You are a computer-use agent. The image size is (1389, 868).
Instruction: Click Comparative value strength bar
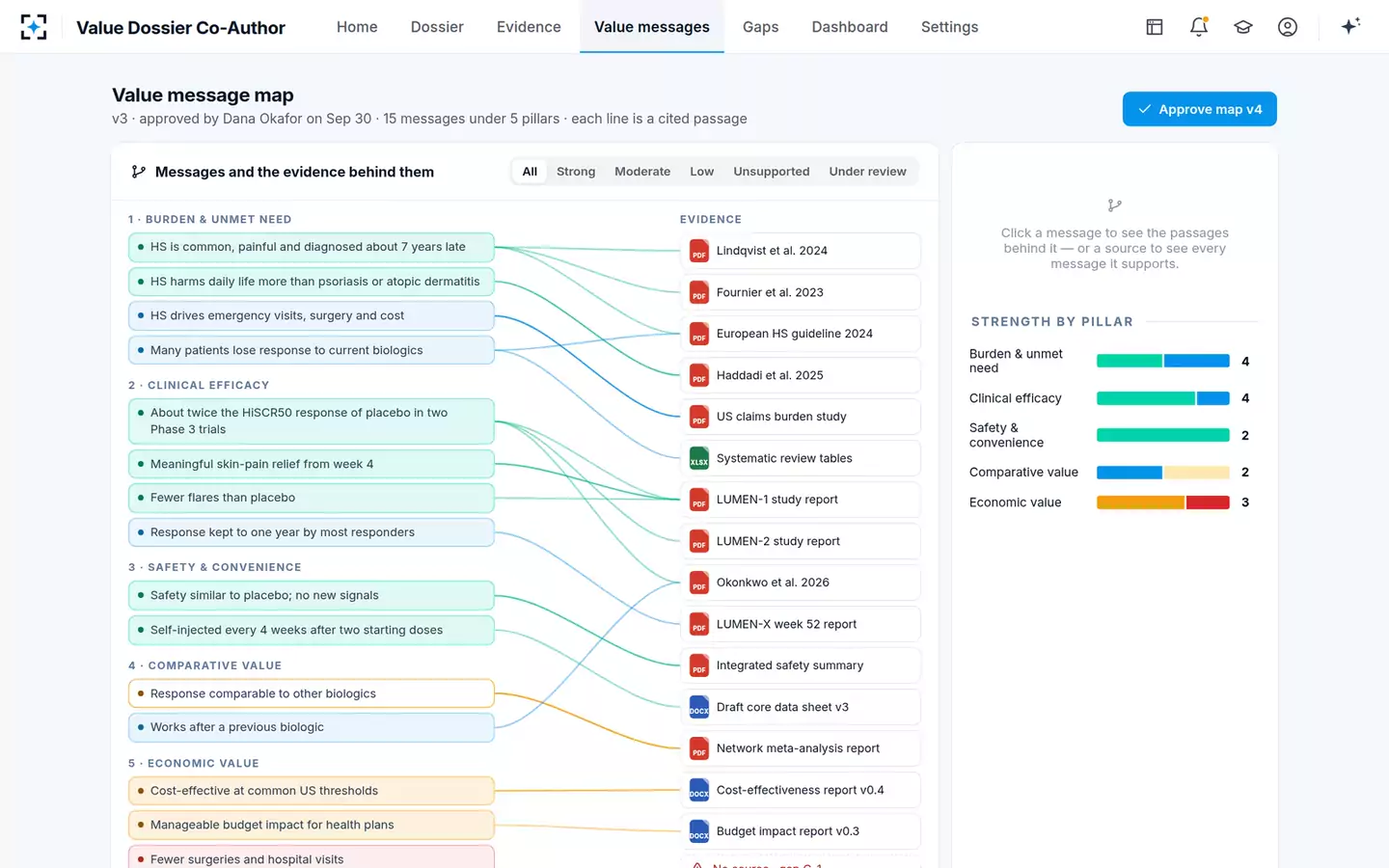point(1163,473)
